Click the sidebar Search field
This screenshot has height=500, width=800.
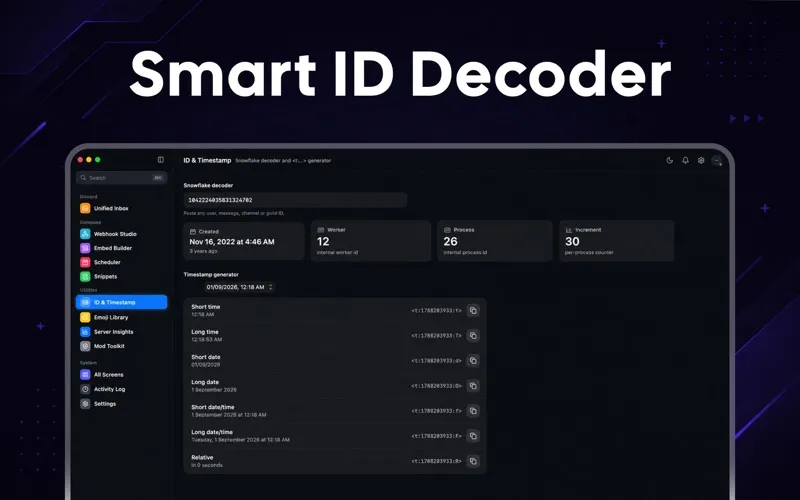(121, 178)
